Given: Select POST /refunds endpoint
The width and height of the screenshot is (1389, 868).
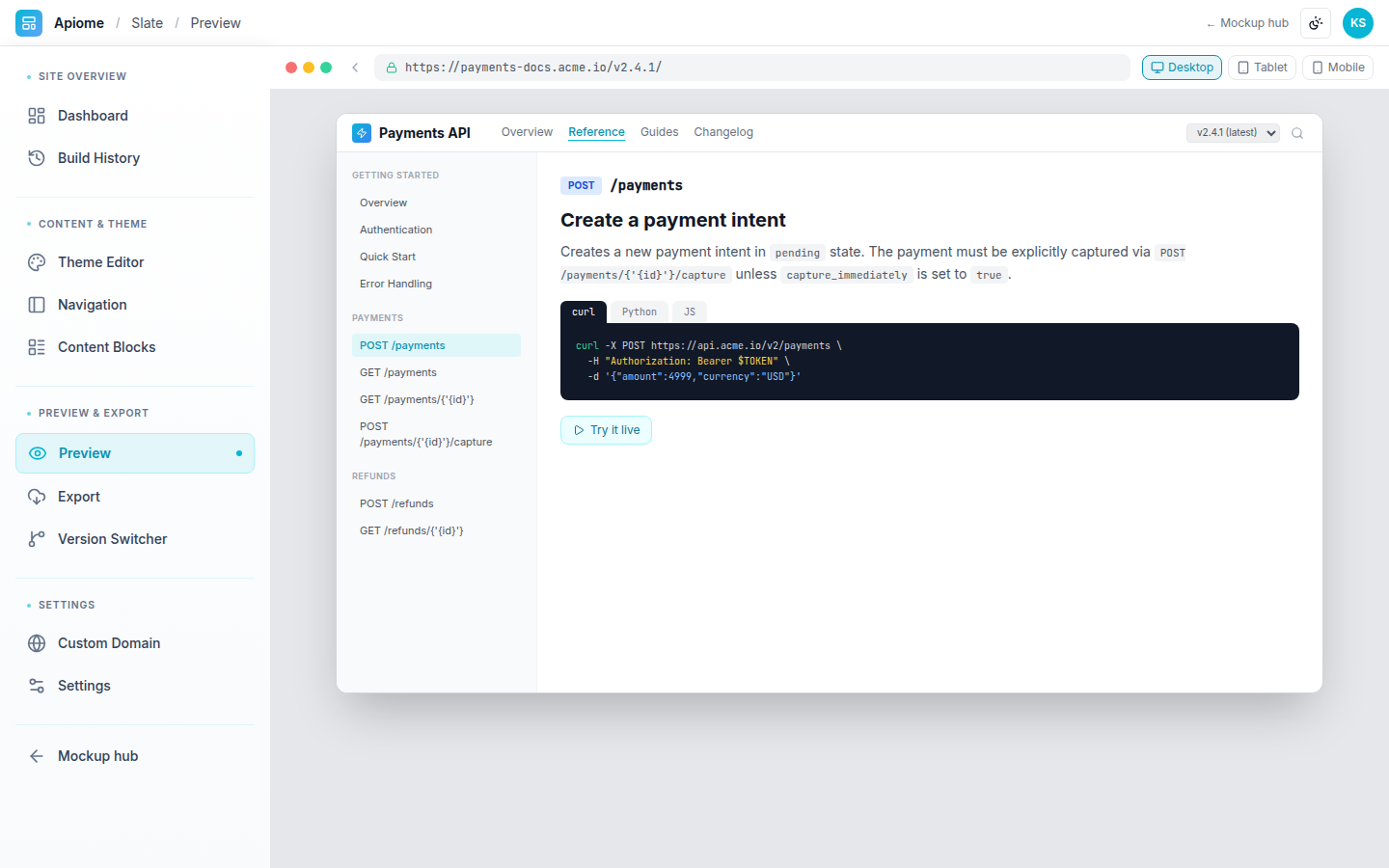Looking at the screenshot, I should point(436,503).
